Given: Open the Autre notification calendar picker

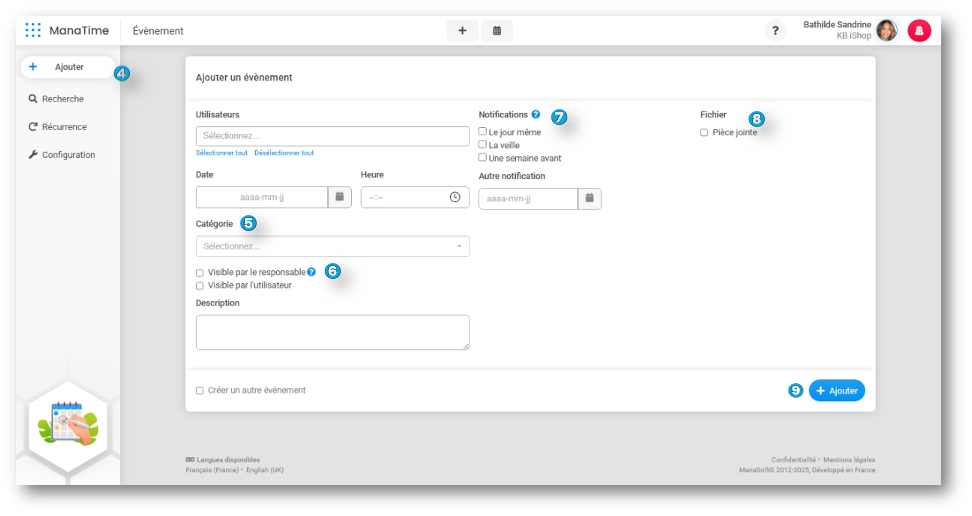Looking at the screenshot, I should (x=590, y=198).
